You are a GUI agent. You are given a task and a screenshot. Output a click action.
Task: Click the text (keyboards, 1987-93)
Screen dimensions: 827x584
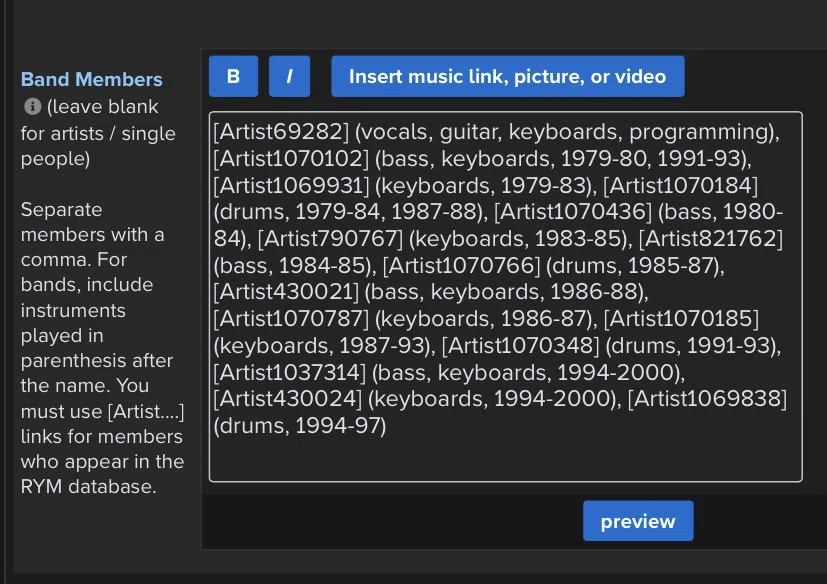tap(321, 346)
